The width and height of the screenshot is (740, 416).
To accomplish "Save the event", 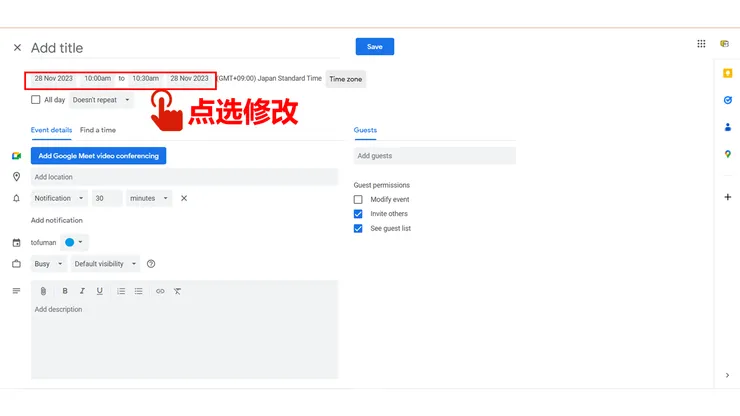I will coord(375,47).
